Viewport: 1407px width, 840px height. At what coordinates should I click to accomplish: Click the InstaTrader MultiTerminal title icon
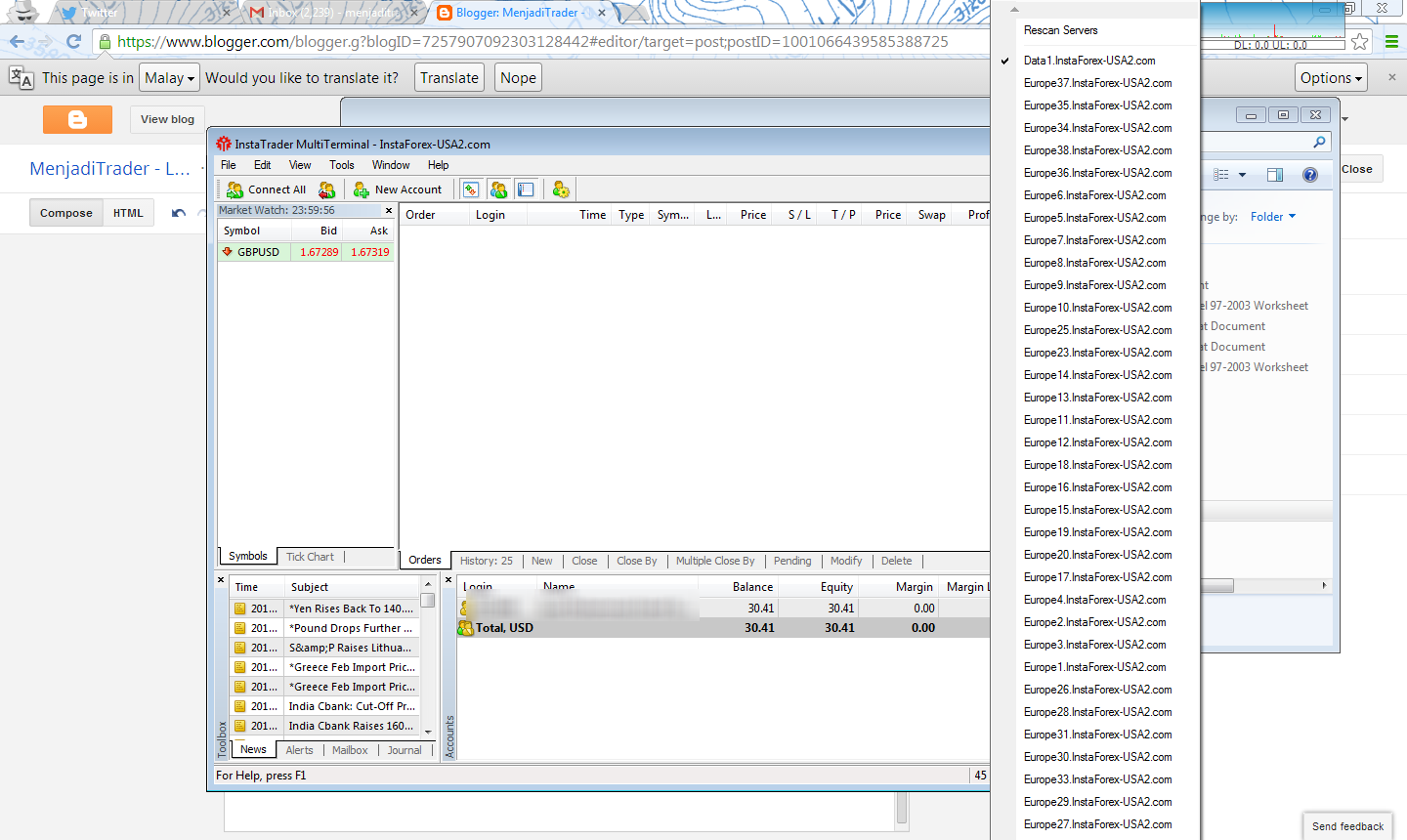tap(224, 144)
